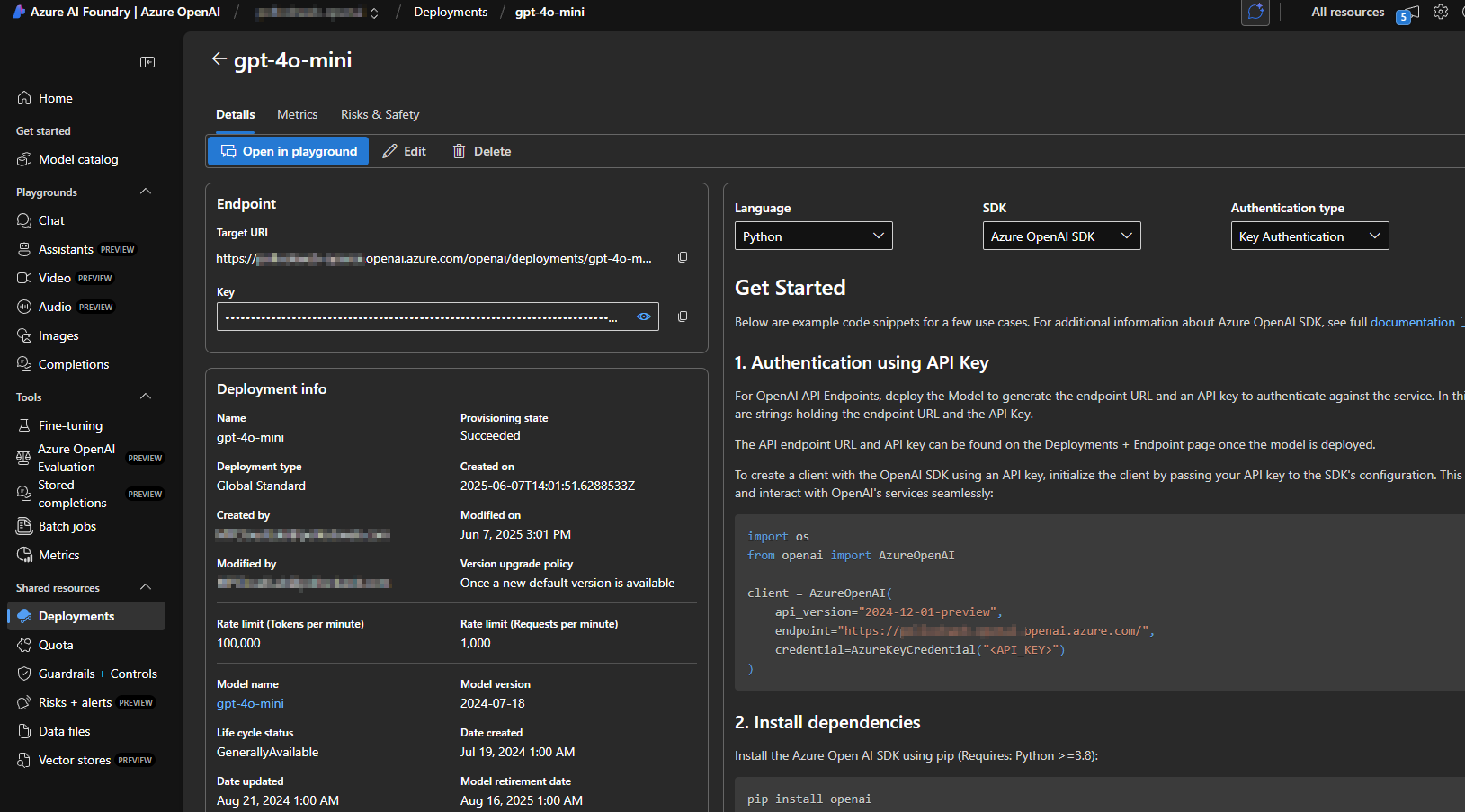The image size is (1465, 812).
Task: Collapse the Tools section
Action: click(146, 397)
